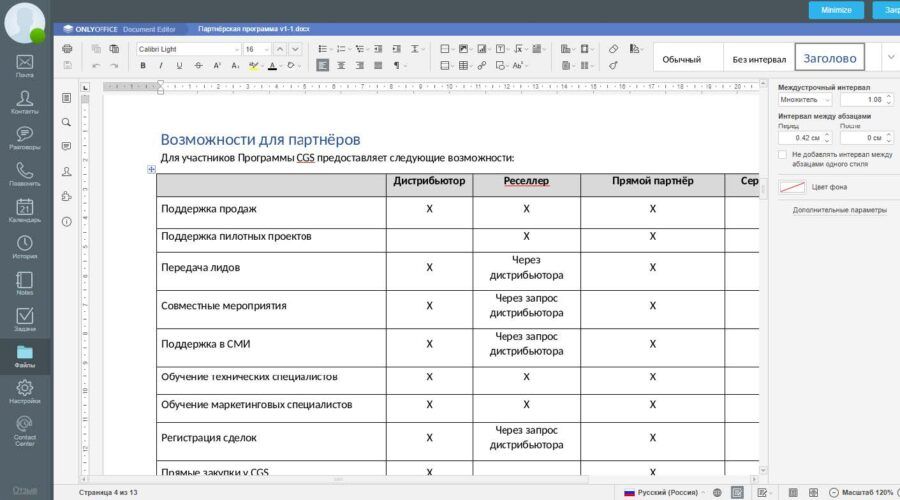Open the comments panel icon
900x500 pixels.
pyautogui.click(x=67, y=146)
